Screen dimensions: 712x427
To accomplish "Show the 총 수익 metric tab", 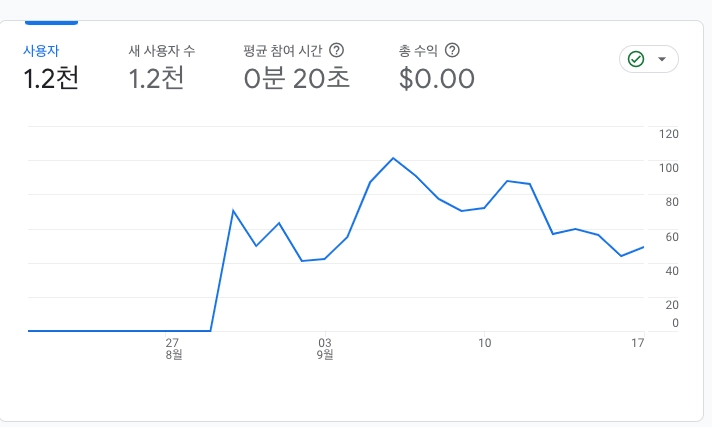I will click(419, 50).
